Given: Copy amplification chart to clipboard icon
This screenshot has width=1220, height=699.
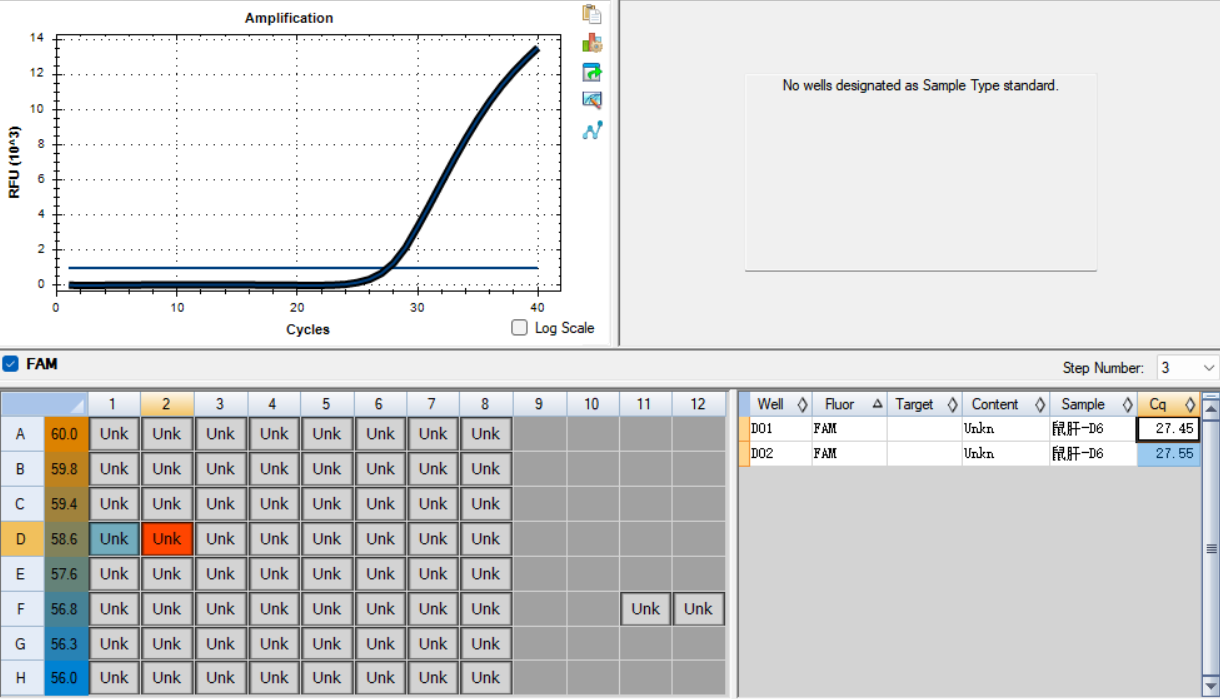Looking at the screenshot, I should click(x=592, y=14).
